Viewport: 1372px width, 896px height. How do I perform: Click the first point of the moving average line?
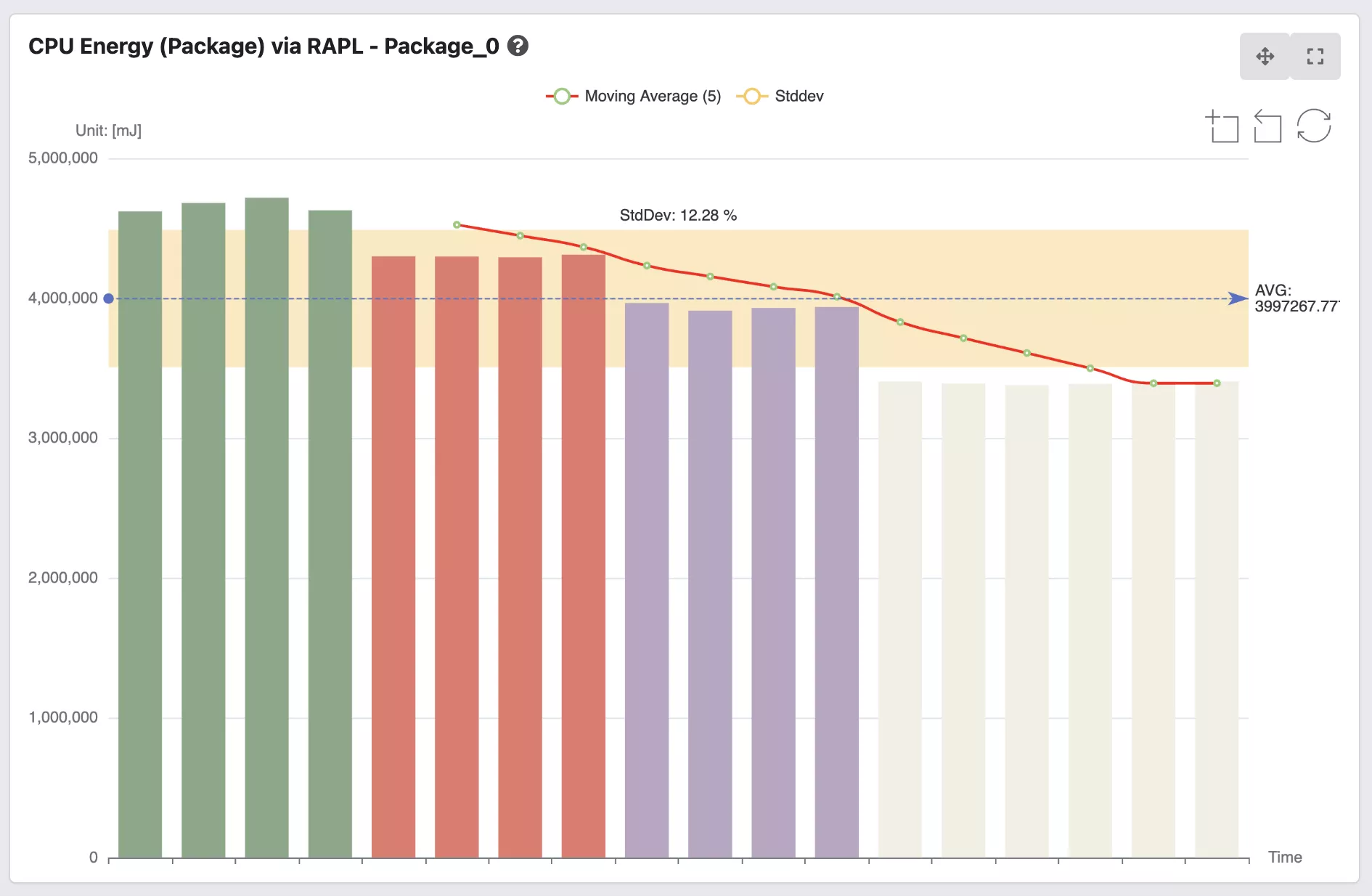[x=457, y=225]
